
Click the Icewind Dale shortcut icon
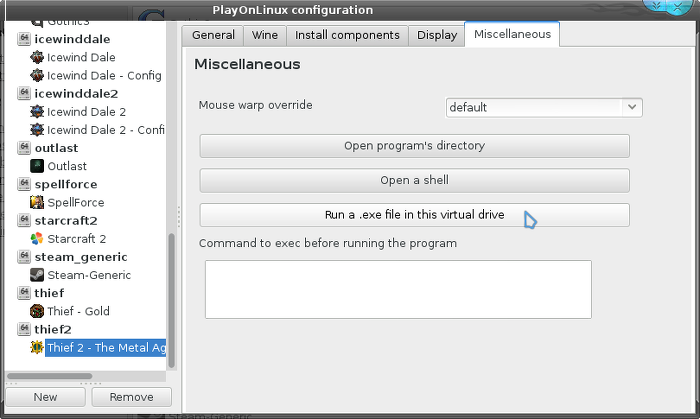tap(37, 57)
